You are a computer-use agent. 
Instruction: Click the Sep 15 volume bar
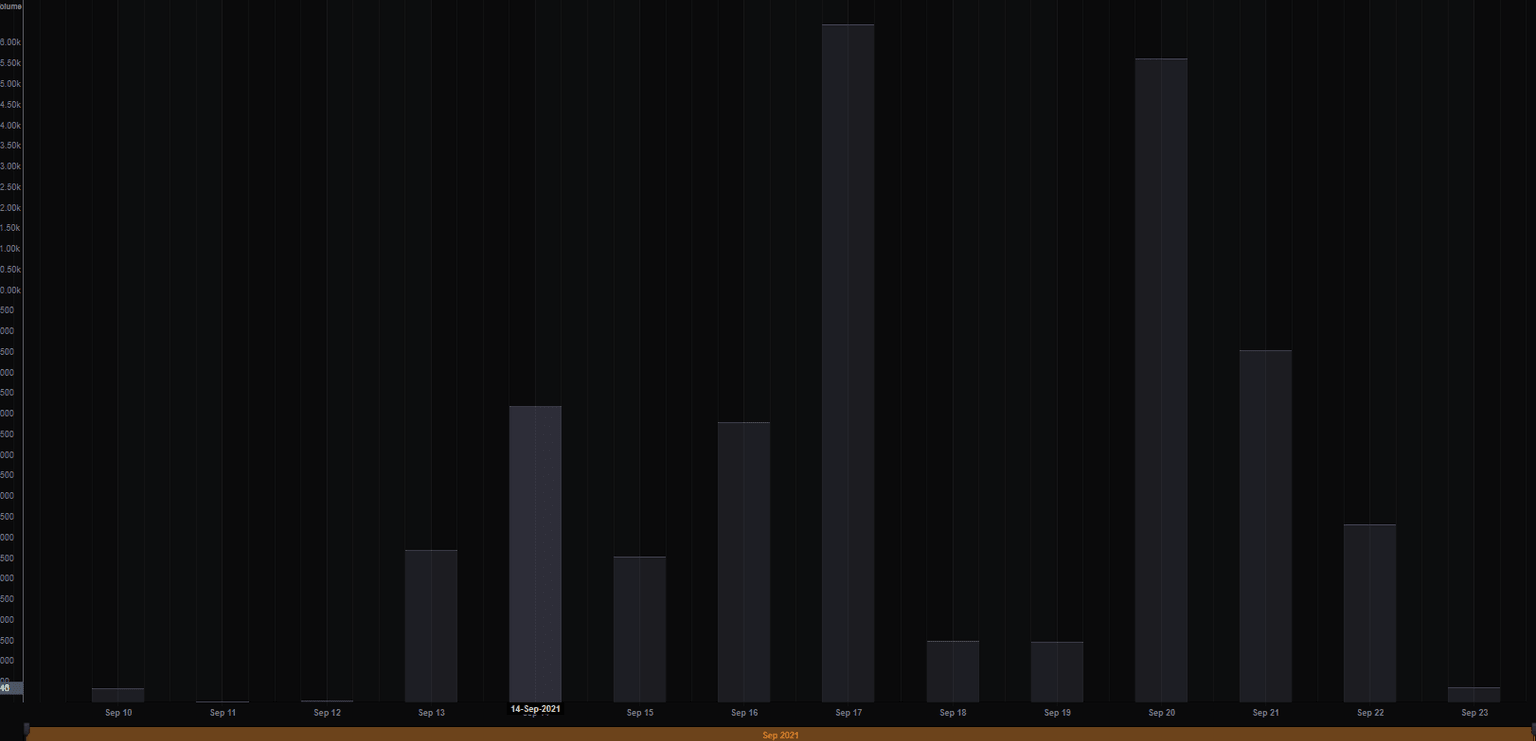tap(639, 629)
